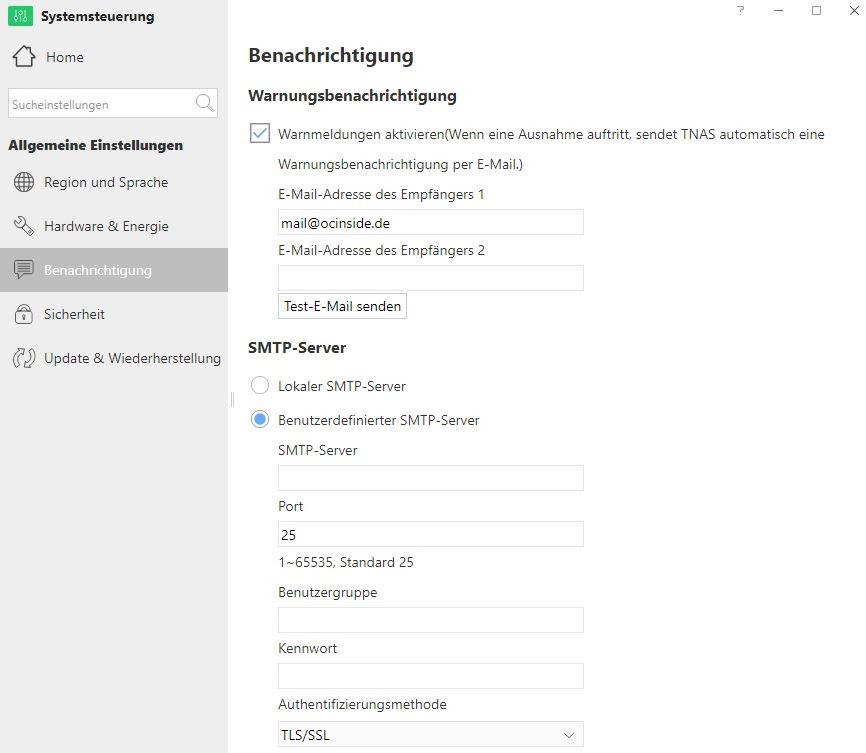Click the Sicherheit lock icon
The height and width of the screenshot is (753, 866).
click(24, 315)
